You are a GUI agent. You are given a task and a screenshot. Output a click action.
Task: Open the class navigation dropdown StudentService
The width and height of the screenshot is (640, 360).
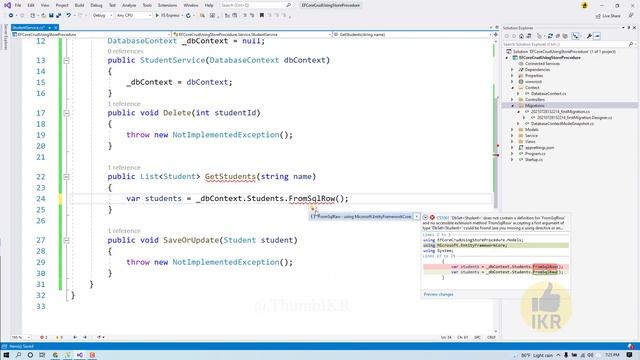(x=251, y=35)
